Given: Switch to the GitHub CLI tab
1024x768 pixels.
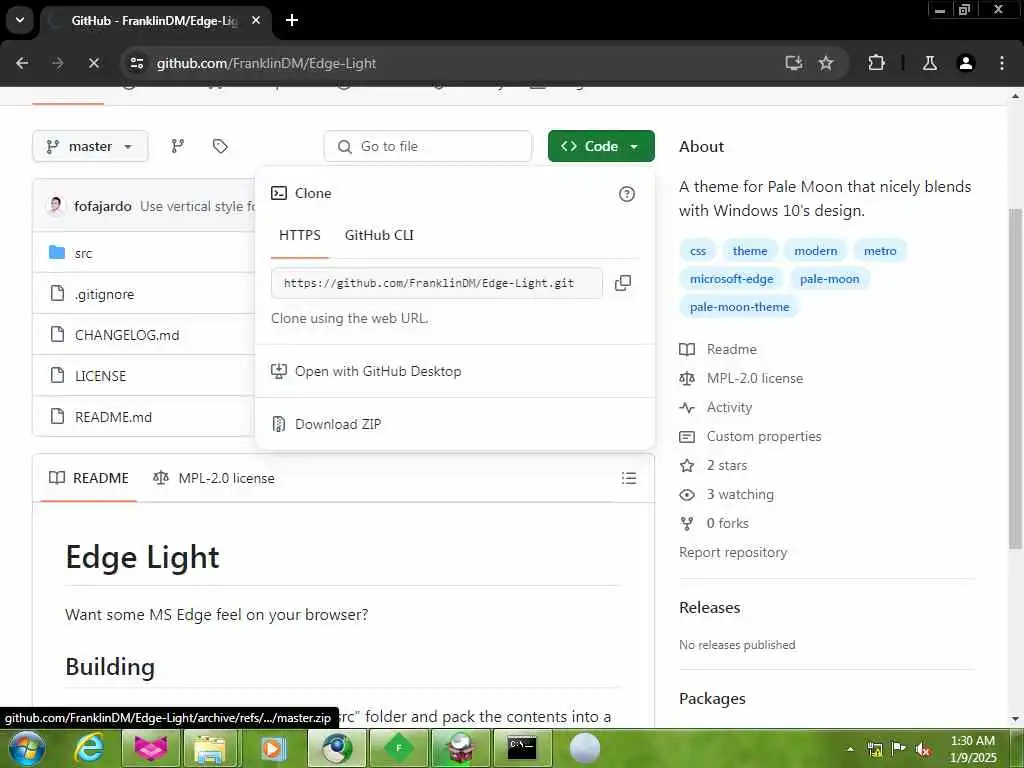Looking at the screenshot, I should click(379, 235).
